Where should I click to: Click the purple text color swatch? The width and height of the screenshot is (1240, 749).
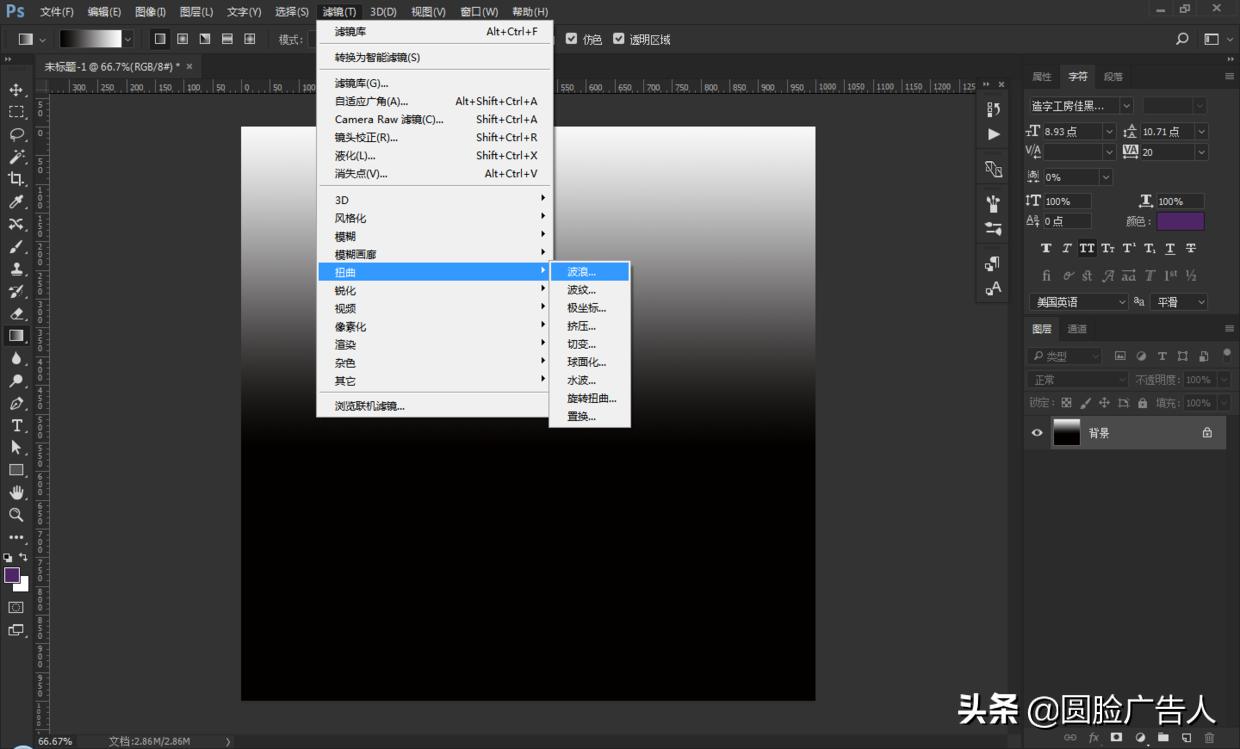[1180, 221]
